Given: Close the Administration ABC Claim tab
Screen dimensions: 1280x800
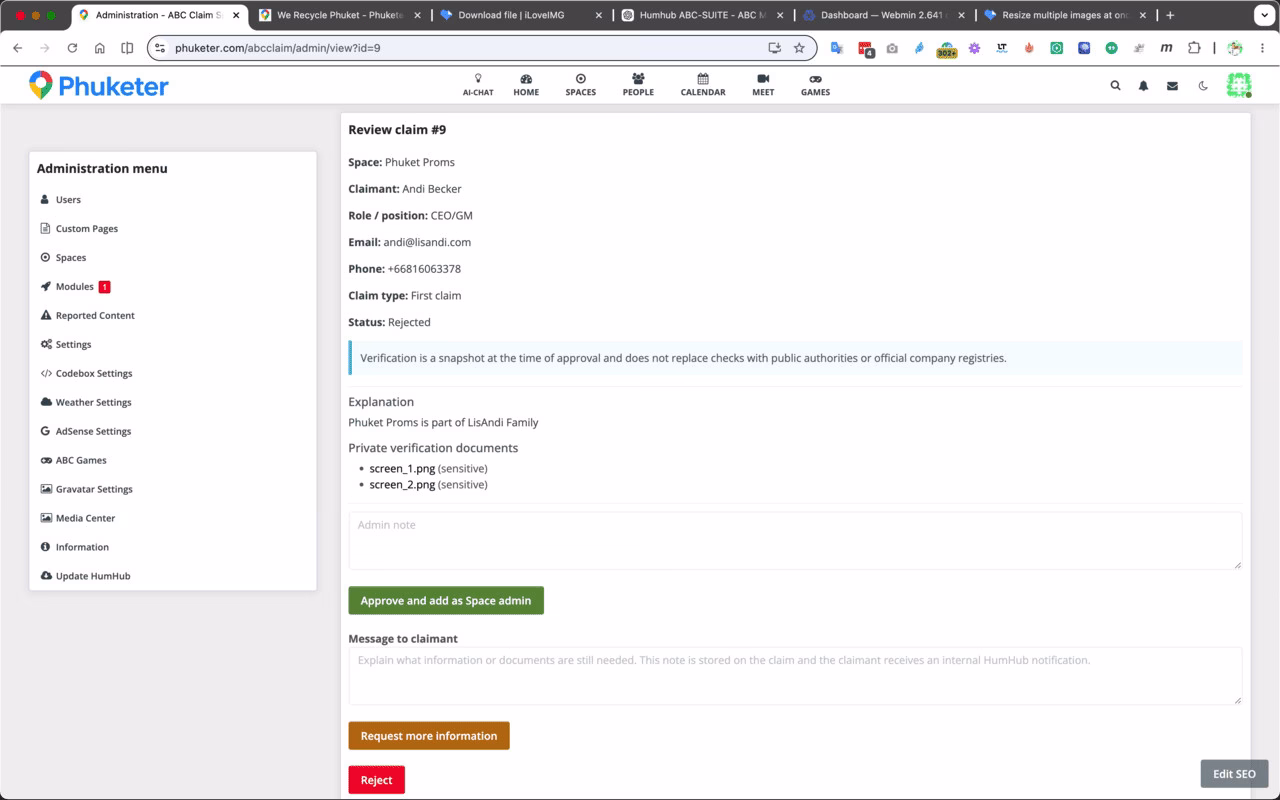Looking at the screenshot, I should (x=236, y=15).
